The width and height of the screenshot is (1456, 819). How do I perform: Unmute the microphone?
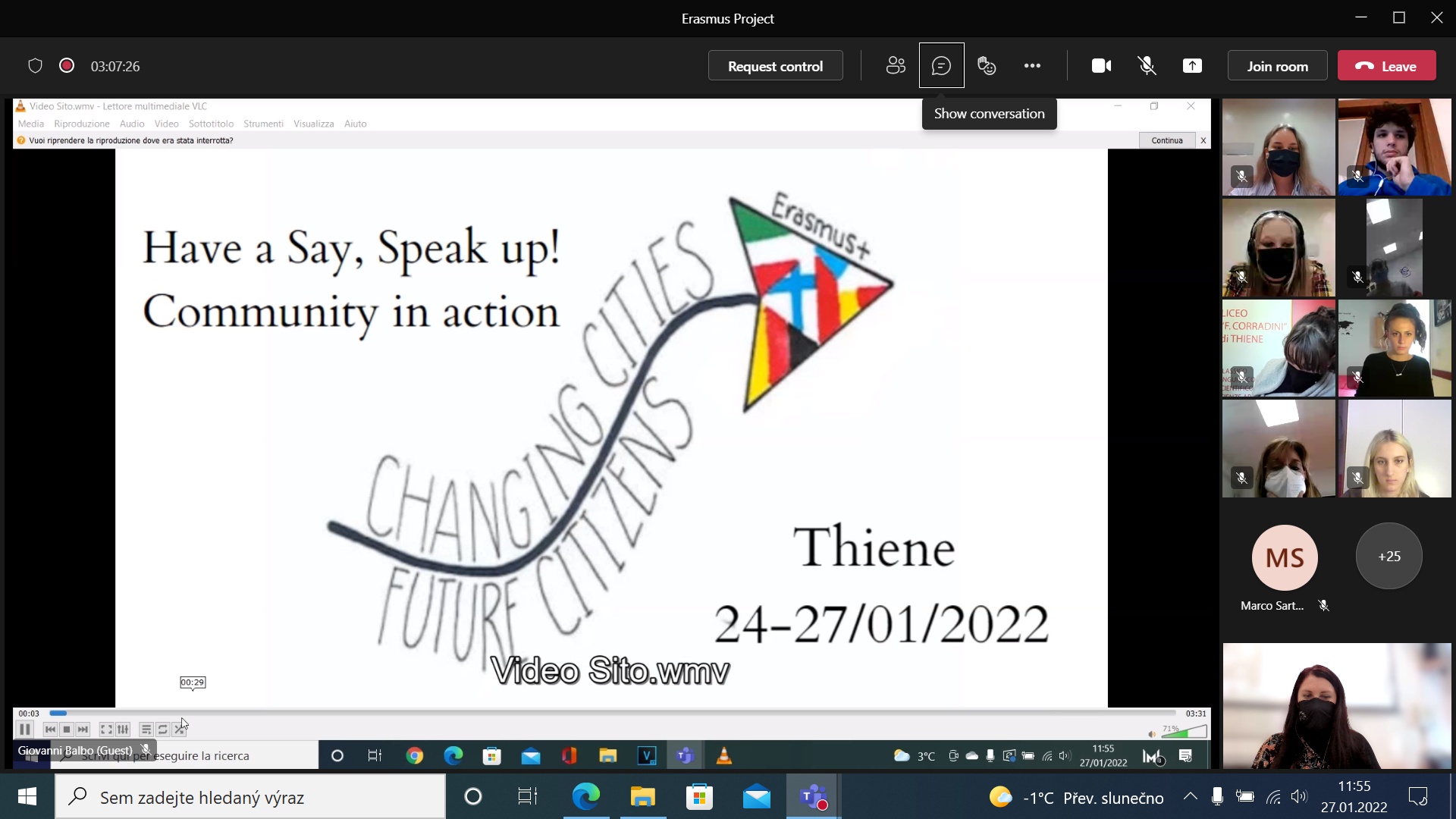tap(1147, 66)
